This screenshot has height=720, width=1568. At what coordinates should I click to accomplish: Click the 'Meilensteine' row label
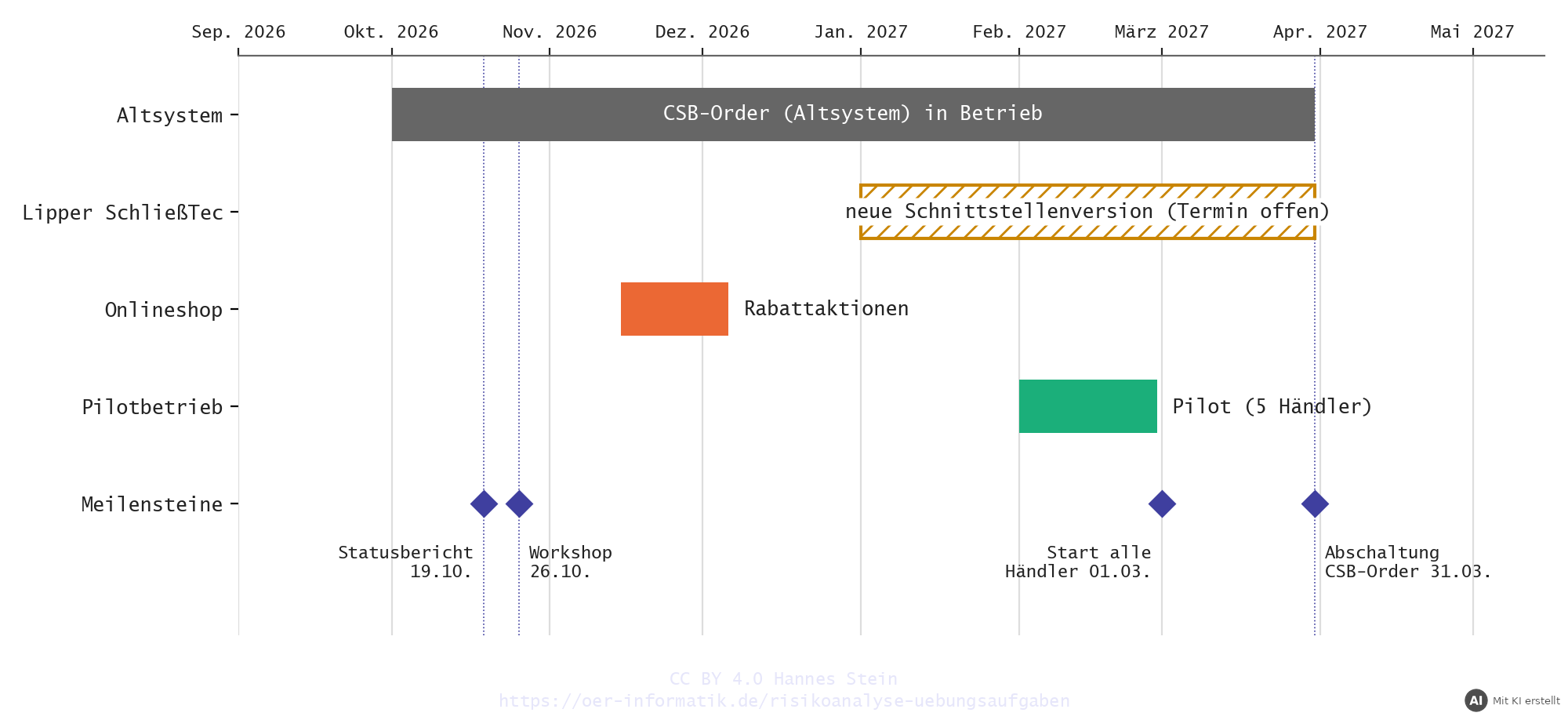pos(152,504)
